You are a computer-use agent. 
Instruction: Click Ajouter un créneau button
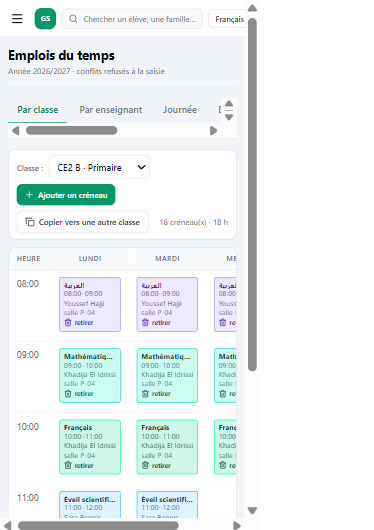pyautogui.click(x=66, y=195)
